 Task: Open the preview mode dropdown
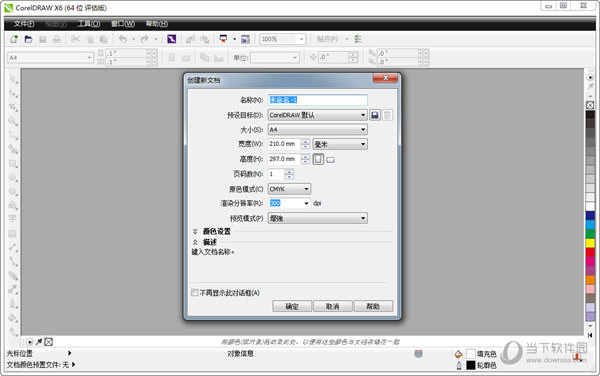318,218
